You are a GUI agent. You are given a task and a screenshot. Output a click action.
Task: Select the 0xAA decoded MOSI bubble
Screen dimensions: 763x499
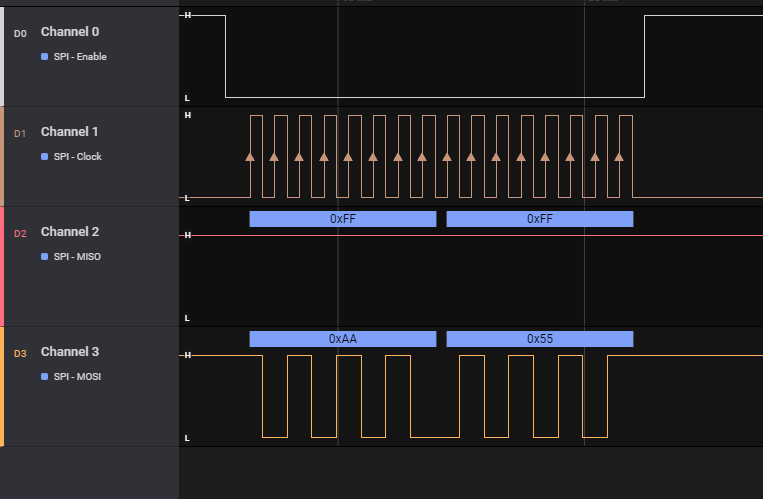342,339
